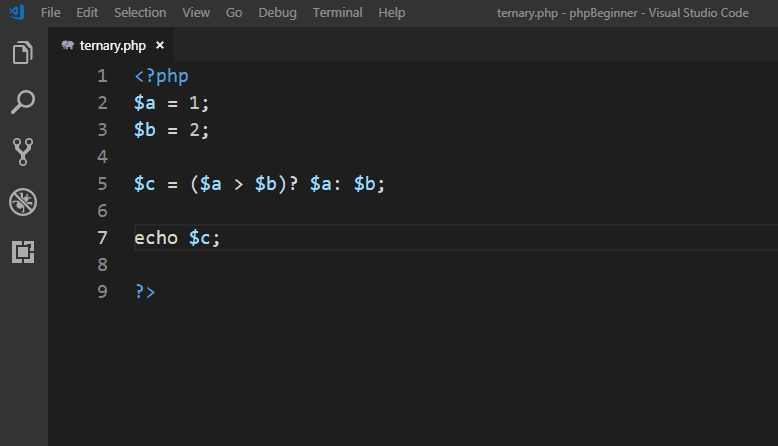
Task: Open the Debug menu
Action: (277, 12)
